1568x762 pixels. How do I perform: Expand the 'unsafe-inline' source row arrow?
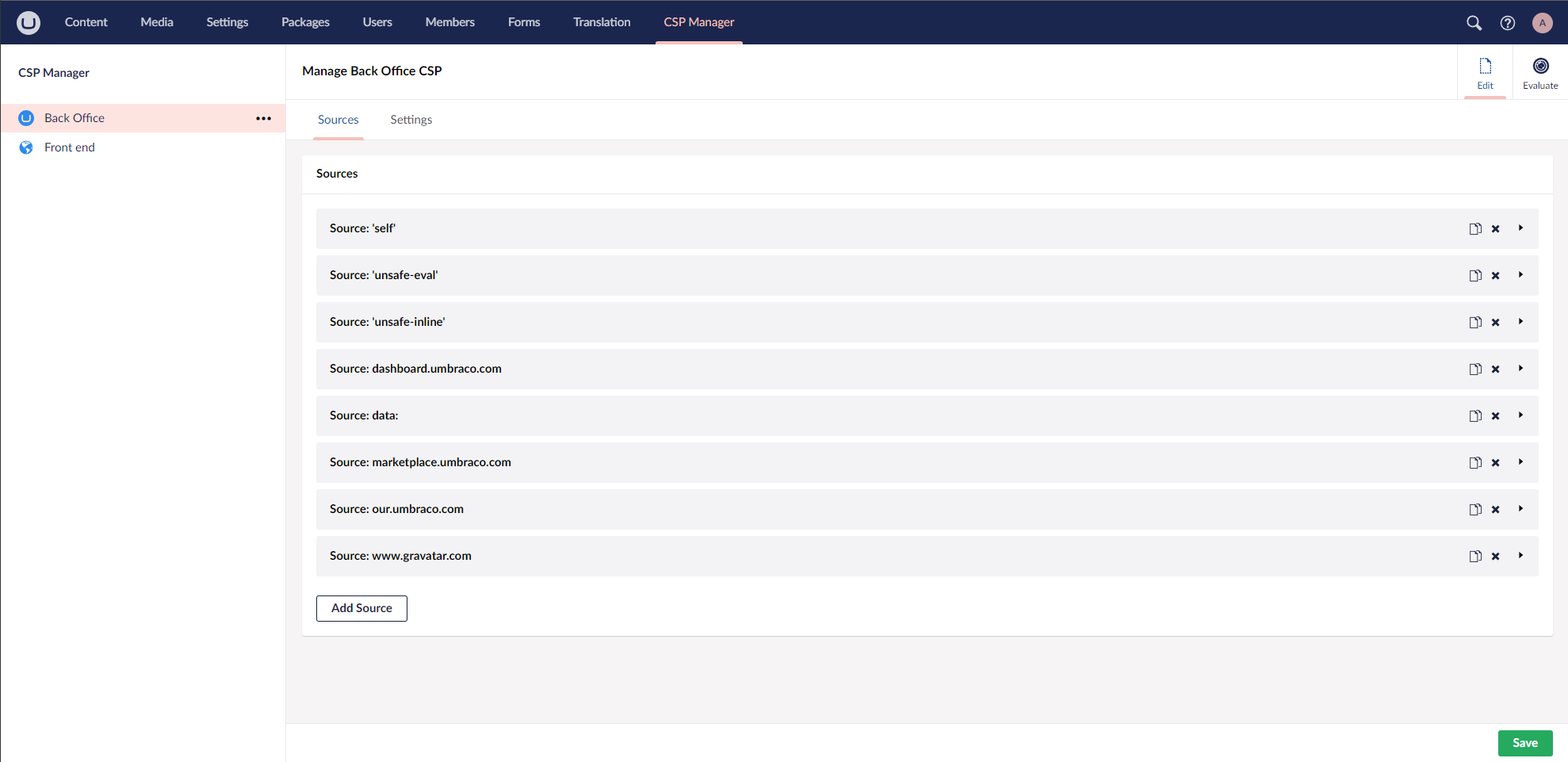1520,322
